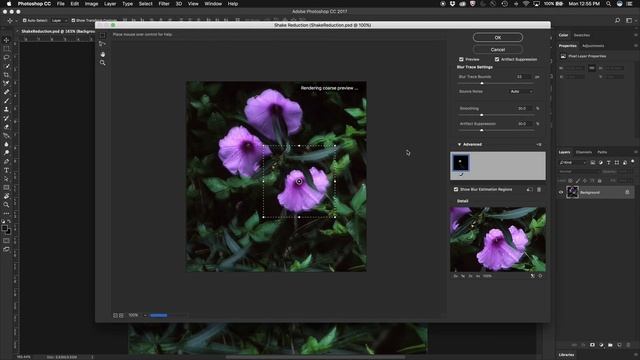Select the Crop tool
Image resolution: width=640 pixels, height=360 pixels.
(x=6, y=75)
